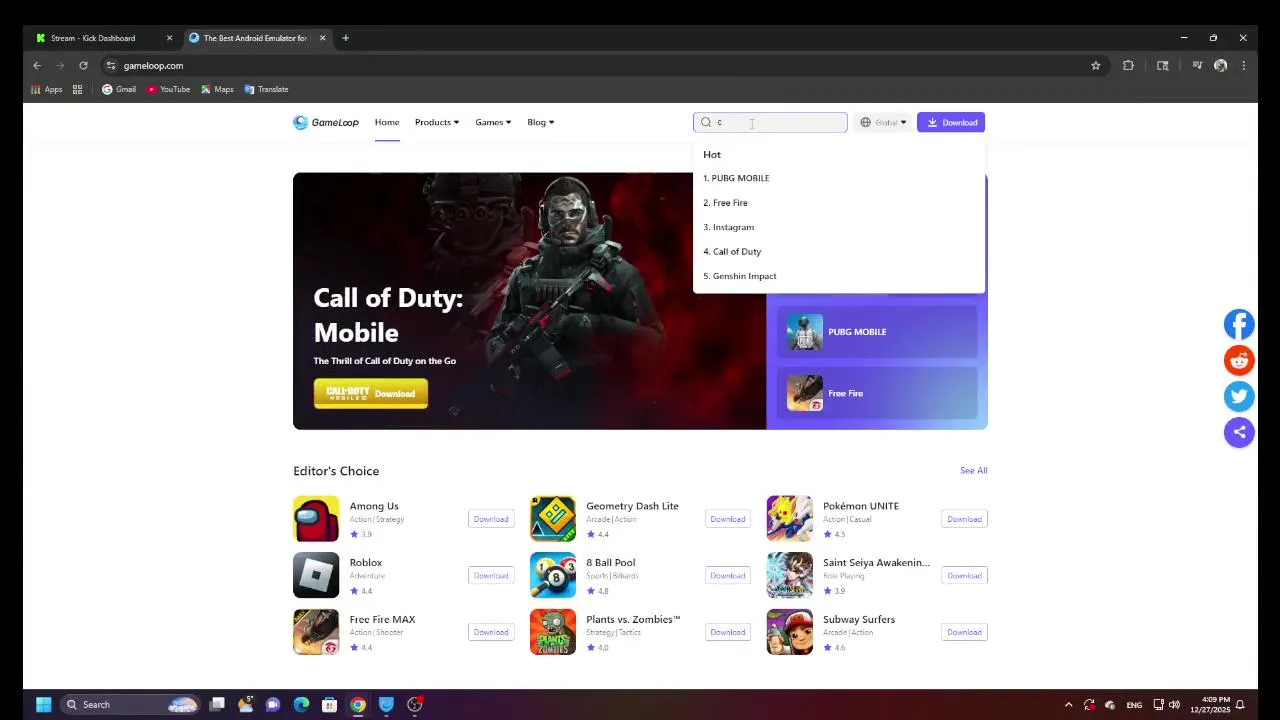Open the Chrome extensions puzzle icon

click(x=1128, y=66)
